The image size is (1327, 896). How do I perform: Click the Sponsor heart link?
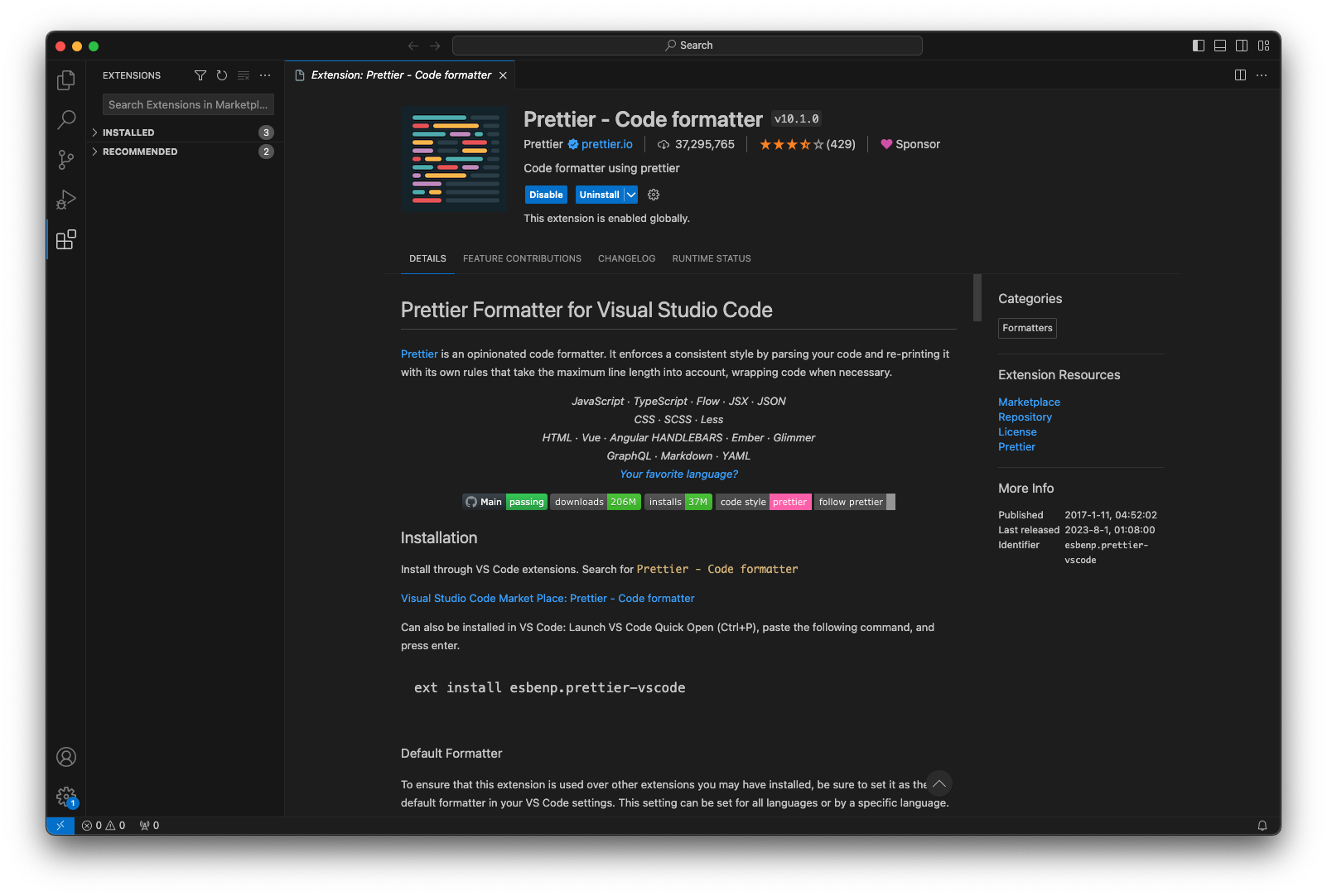click(x=910, y=144)
